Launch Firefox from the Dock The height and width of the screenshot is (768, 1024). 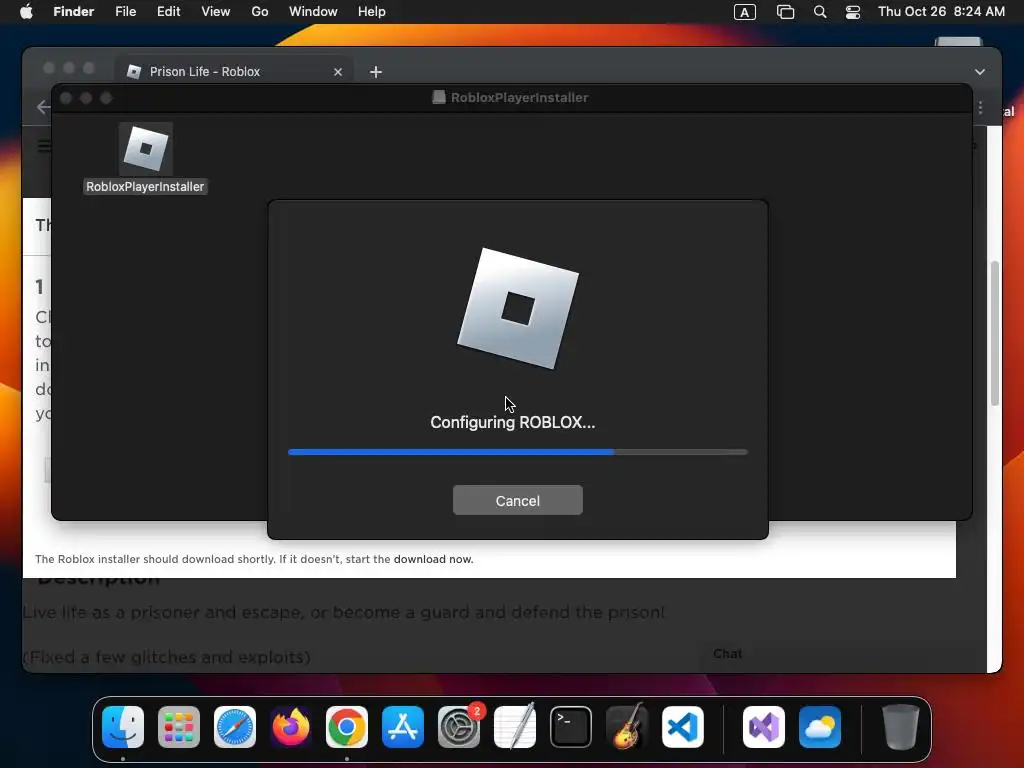pyautogui.click(x=291, y=727)
